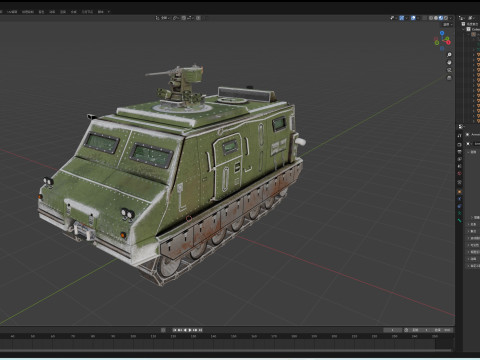
Task: Toggle camera view with the camera icon
Action: click(x=449, y=70)
